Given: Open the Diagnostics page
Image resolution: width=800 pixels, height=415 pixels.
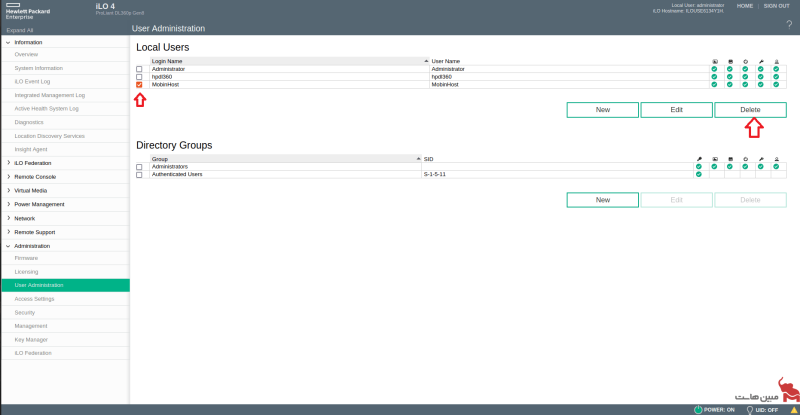Looking at the screenshot, I should click(29, 122).
